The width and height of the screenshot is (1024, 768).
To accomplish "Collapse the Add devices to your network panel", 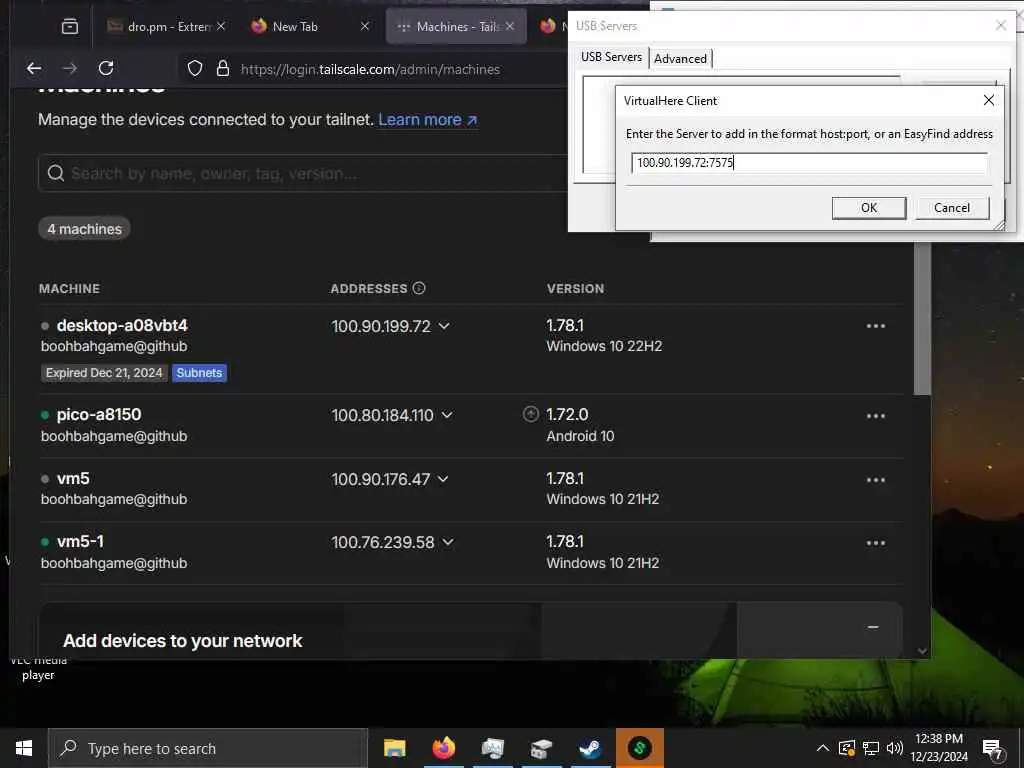I will 872,627.
